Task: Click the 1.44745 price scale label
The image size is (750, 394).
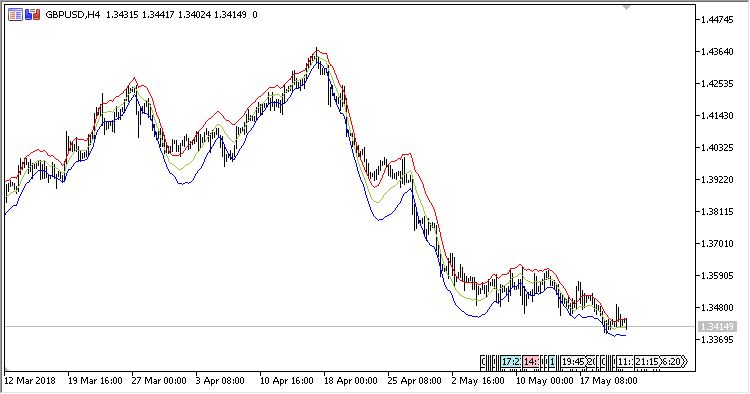Action: 717,20
